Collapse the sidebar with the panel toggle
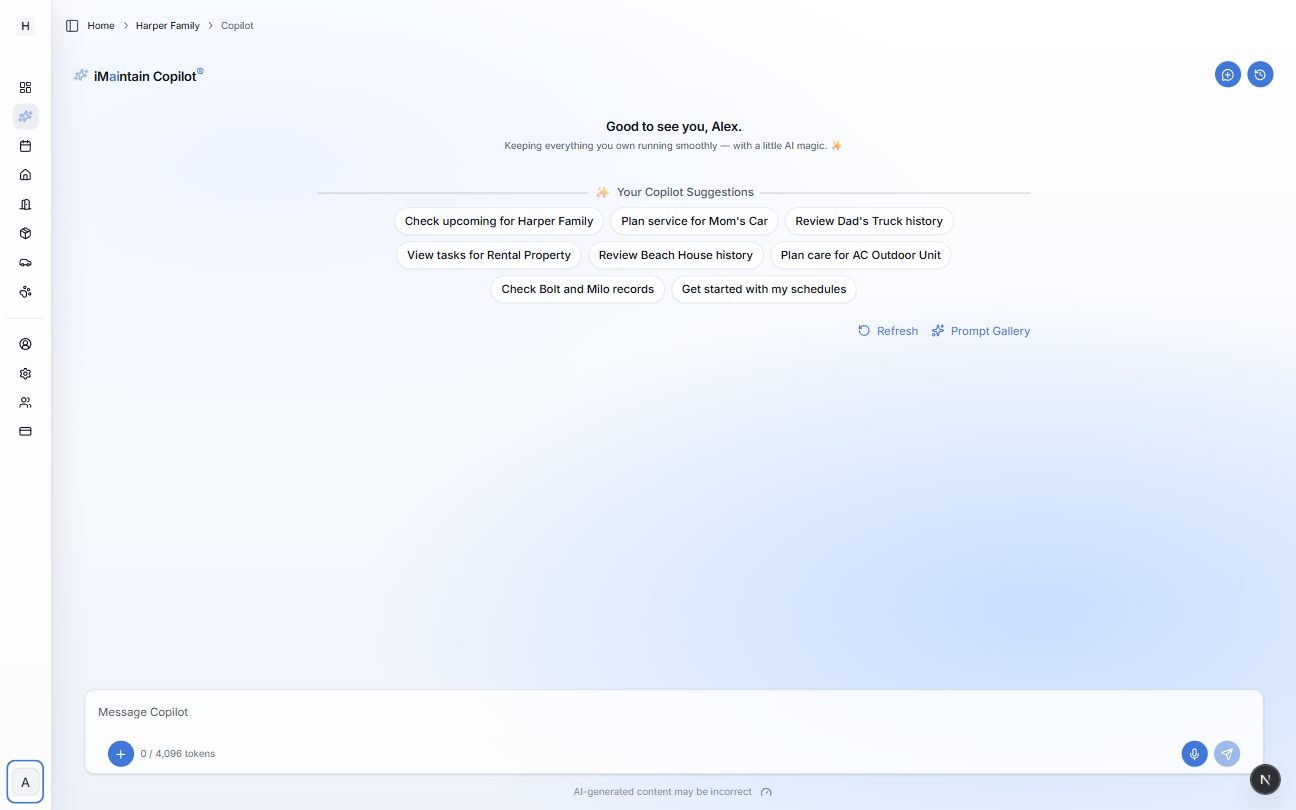1296x810 pixels. (71, 25)
